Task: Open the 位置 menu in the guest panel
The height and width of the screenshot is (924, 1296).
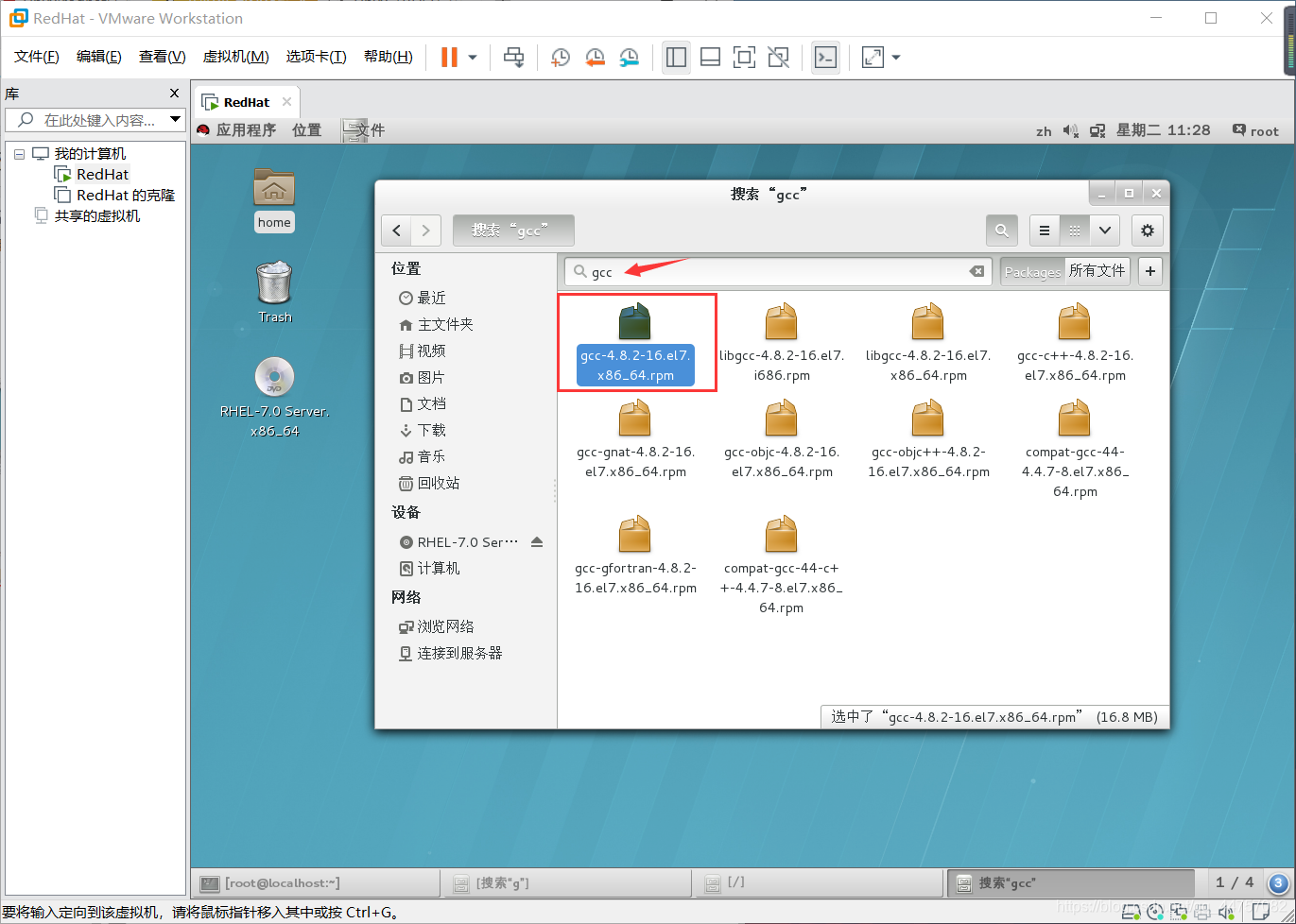Action: (x=307, y=130)
